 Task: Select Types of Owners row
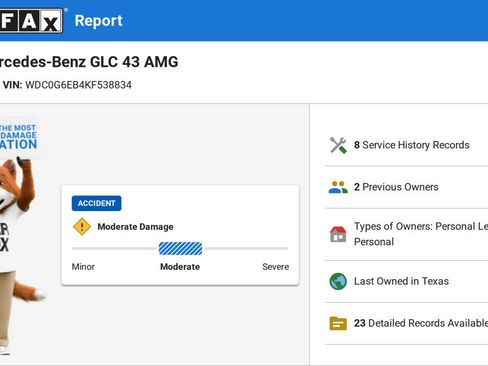(407, 234)
